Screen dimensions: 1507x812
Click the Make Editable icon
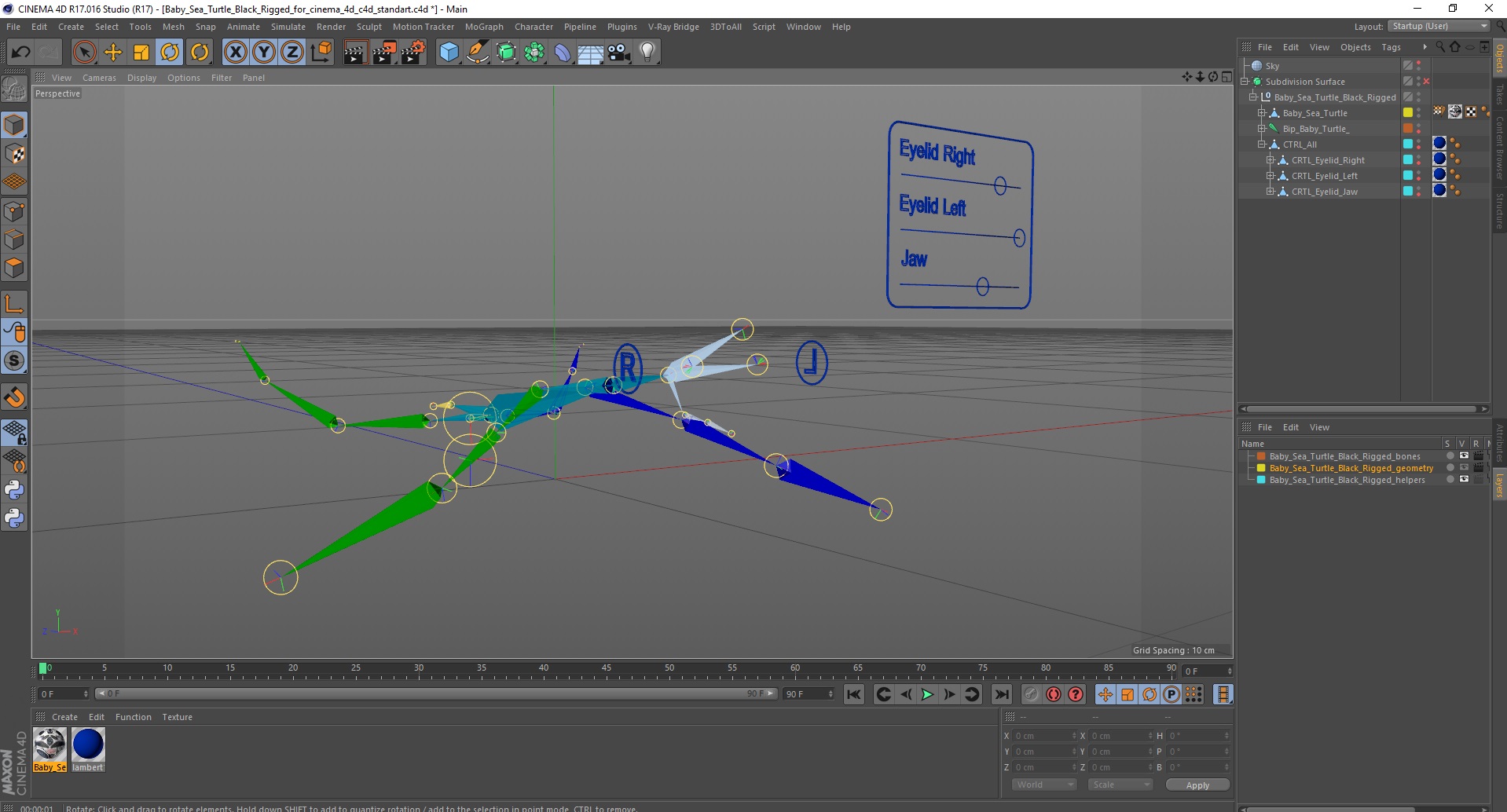[x=14, y=90]
